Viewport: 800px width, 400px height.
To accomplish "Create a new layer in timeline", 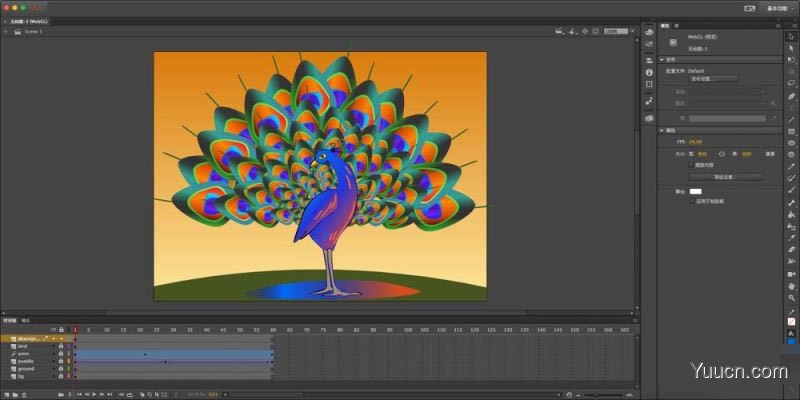I will (x=7, y=394).
